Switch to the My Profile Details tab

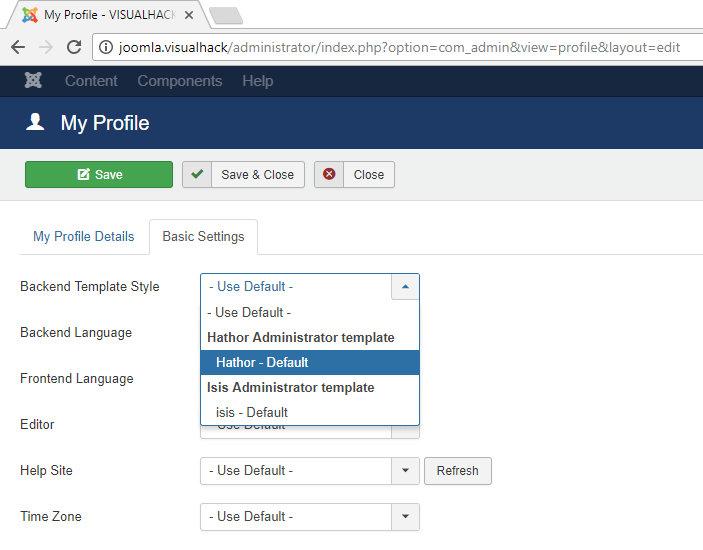[84, 237]
